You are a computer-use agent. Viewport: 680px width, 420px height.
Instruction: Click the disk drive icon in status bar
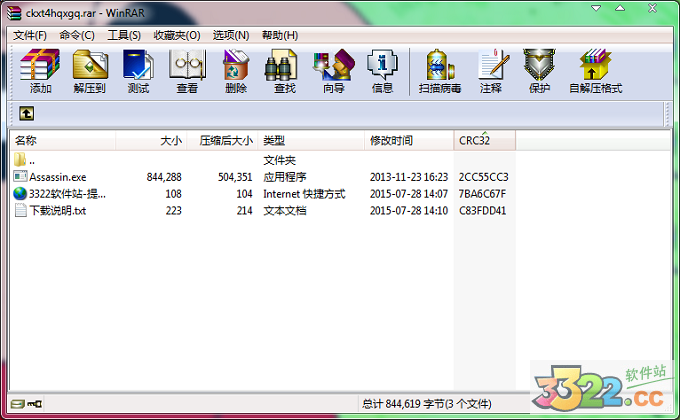click(x=17, y=404)
